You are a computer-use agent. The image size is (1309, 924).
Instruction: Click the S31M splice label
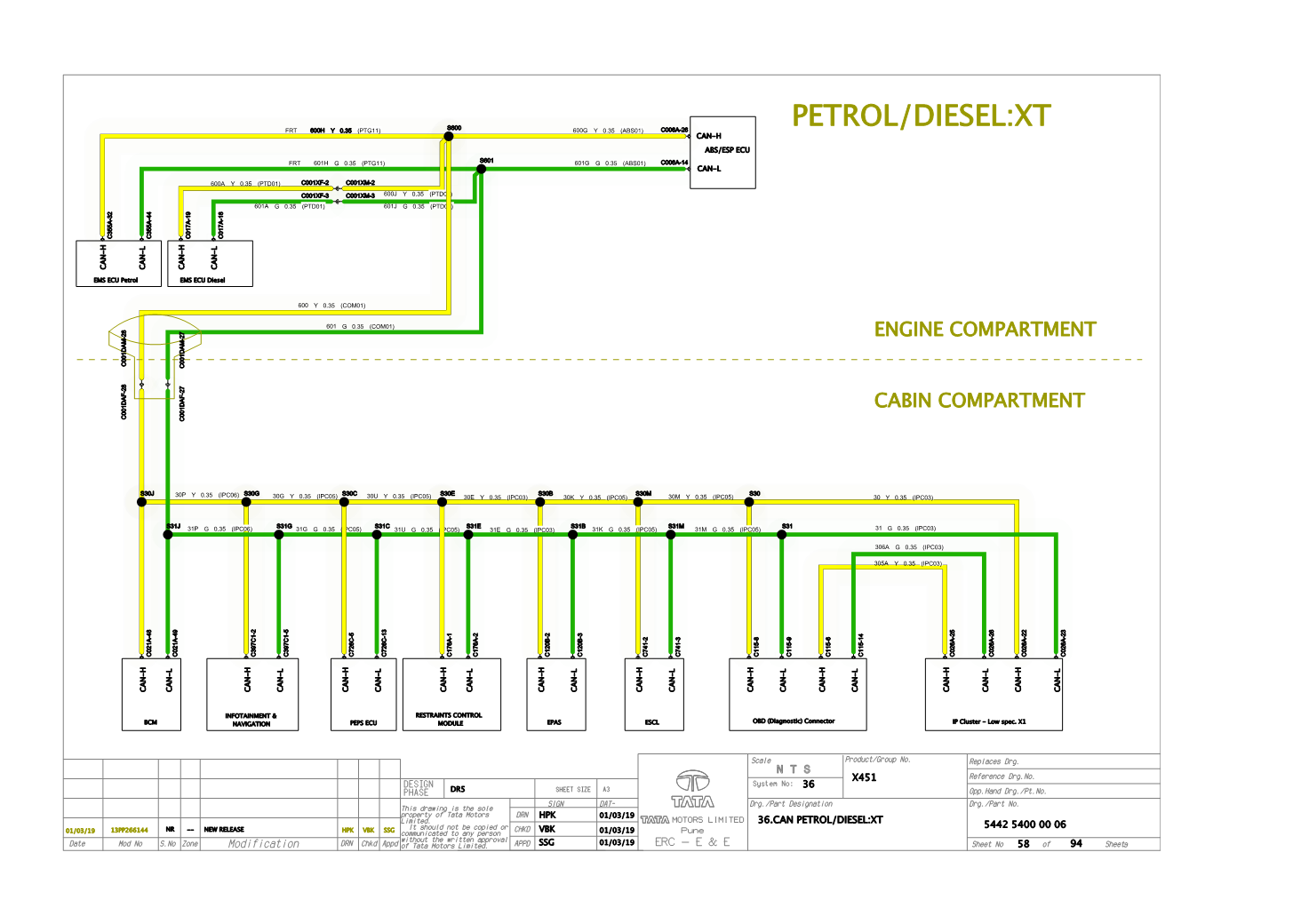click(x=676, y=526)
